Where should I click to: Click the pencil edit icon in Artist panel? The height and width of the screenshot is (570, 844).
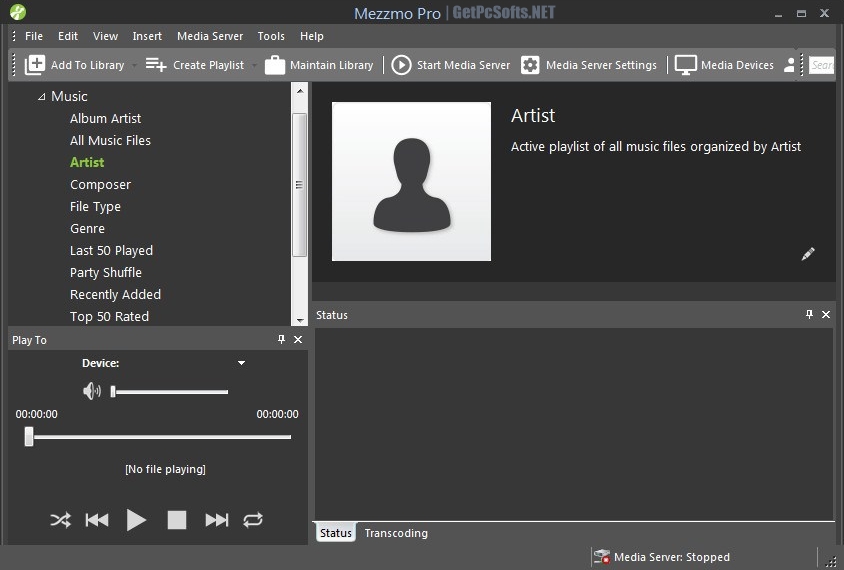tap(808, 254)
